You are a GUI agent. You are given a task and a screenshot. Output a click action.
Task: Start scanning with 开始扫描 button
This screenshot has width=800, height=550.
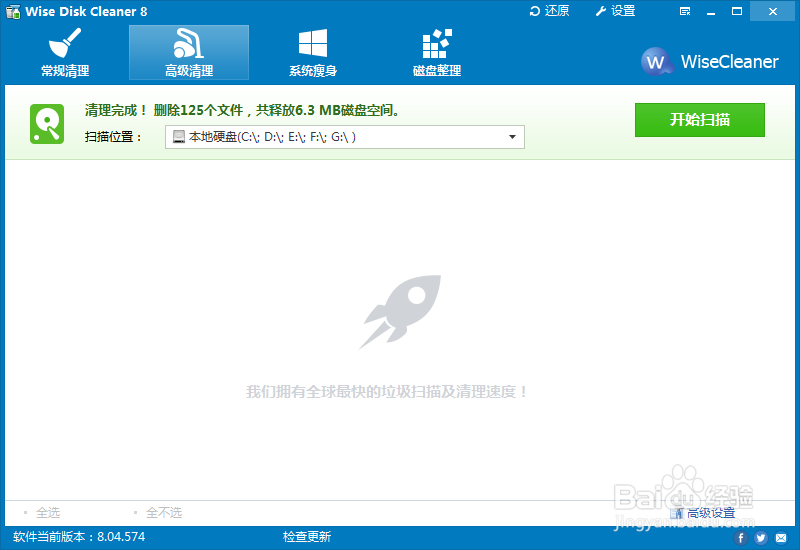tap(699, 120)
